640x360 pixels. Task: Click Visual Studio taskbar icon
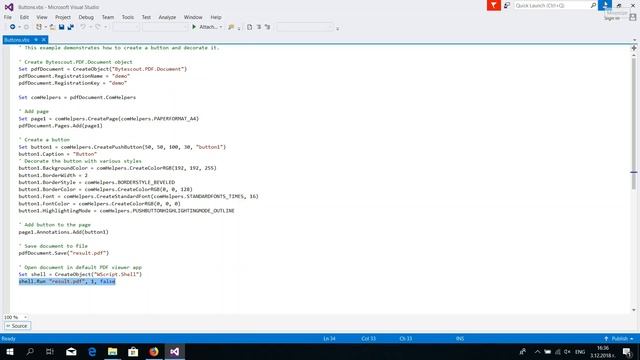[174, 351]
